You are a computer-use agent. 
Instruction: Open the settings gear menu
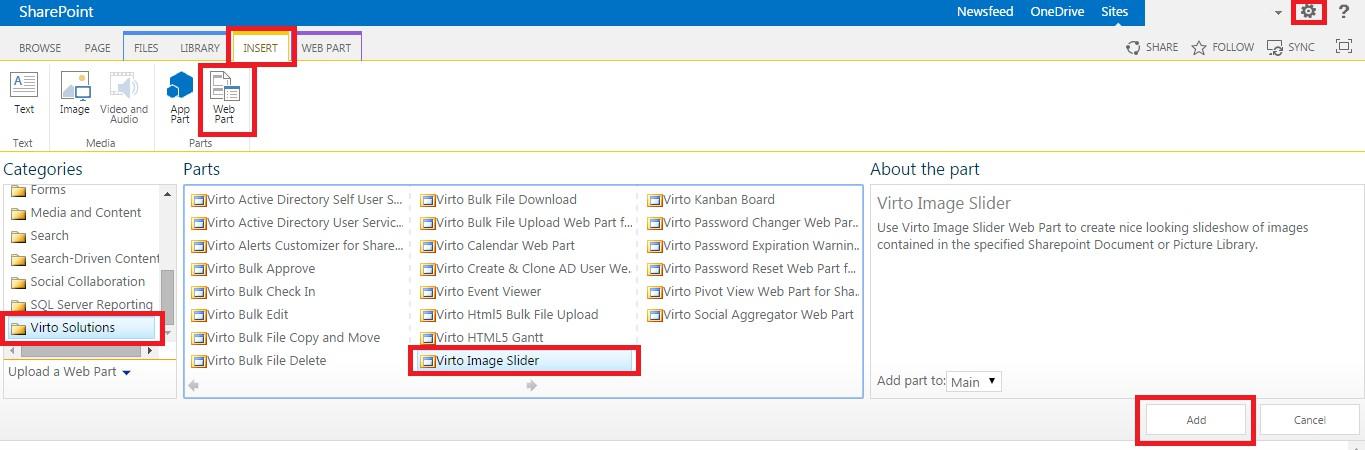[x=1308, y=12]
